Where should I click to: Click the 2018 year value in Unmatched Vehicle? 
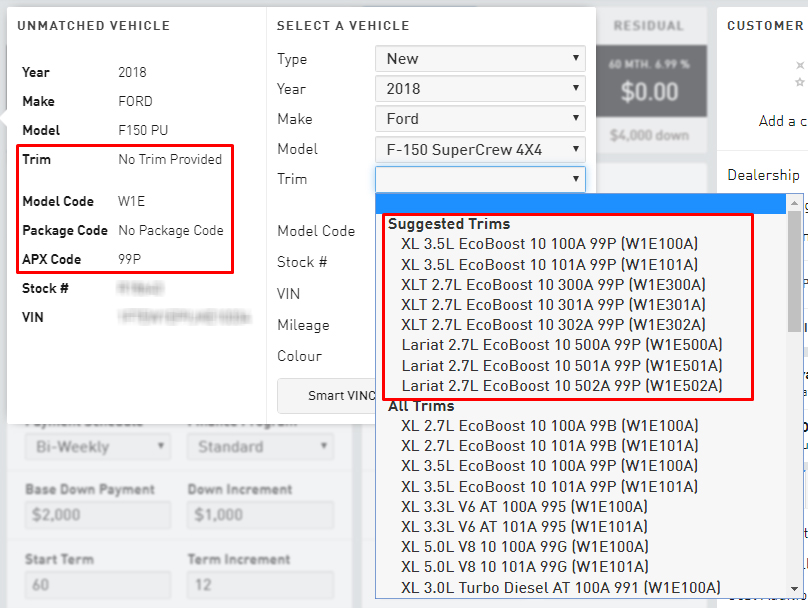(132, 72)
